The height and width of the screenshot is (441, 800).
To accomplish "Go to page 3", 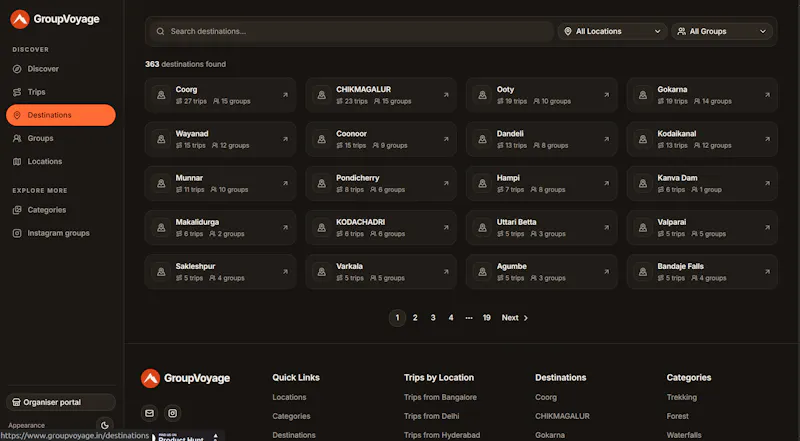I will tap(433, 318).
